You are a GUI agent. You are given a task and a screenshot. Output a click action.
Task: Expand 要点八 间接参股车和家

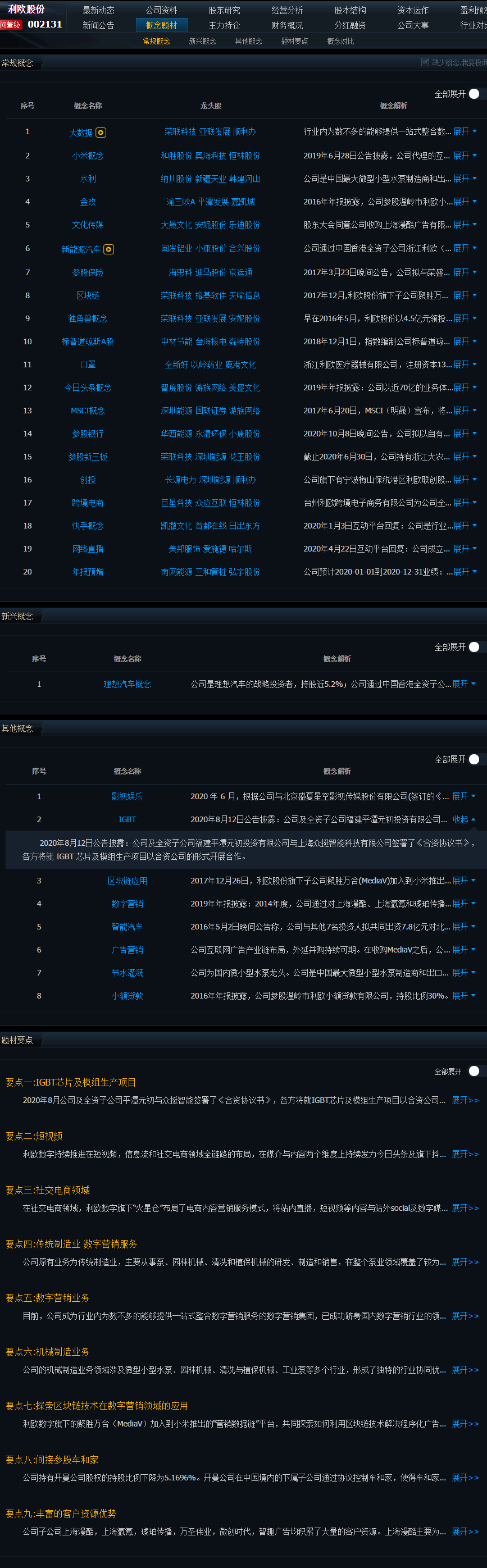pyautogui.click(x=465, y=1478)
